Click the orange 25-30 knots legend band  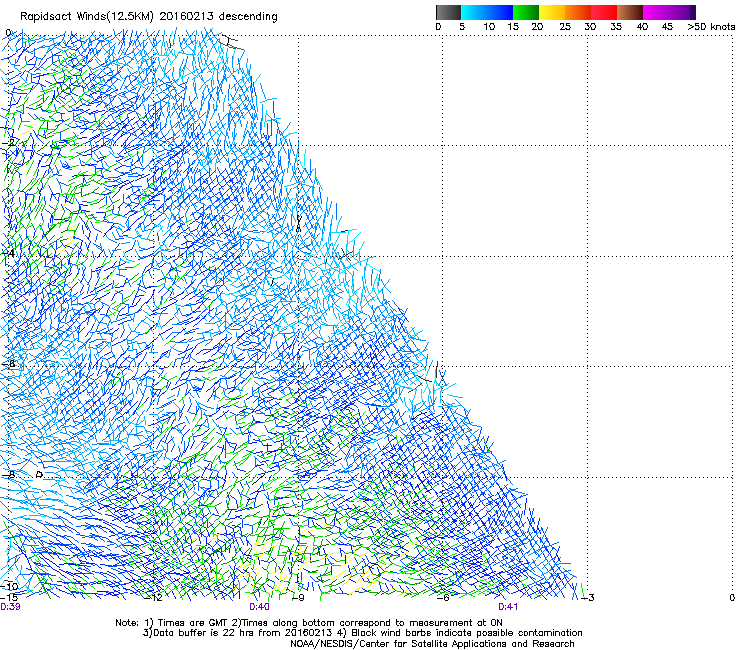(x=578, y=12)
